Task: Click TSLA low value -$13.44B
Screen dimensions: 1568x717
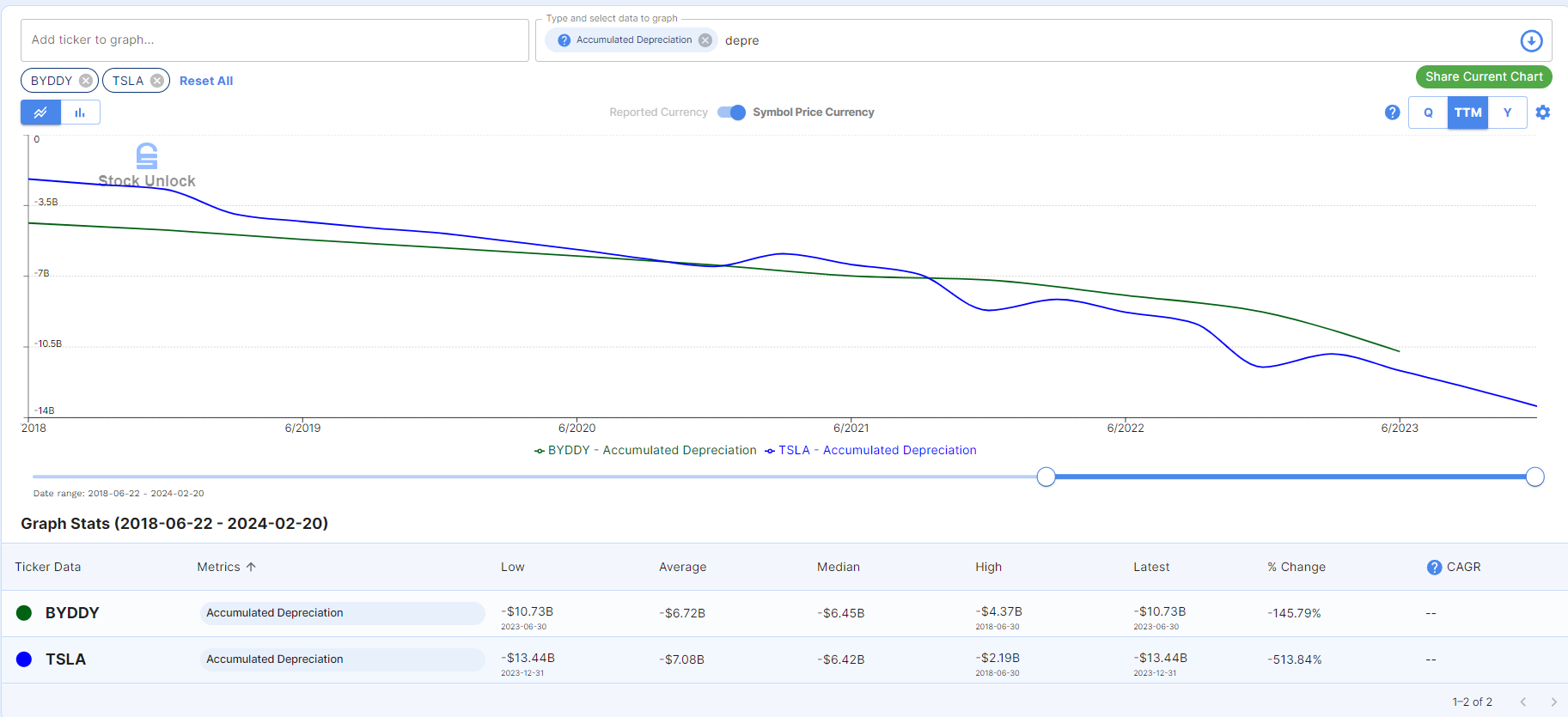Action: (x=528, y=658)
